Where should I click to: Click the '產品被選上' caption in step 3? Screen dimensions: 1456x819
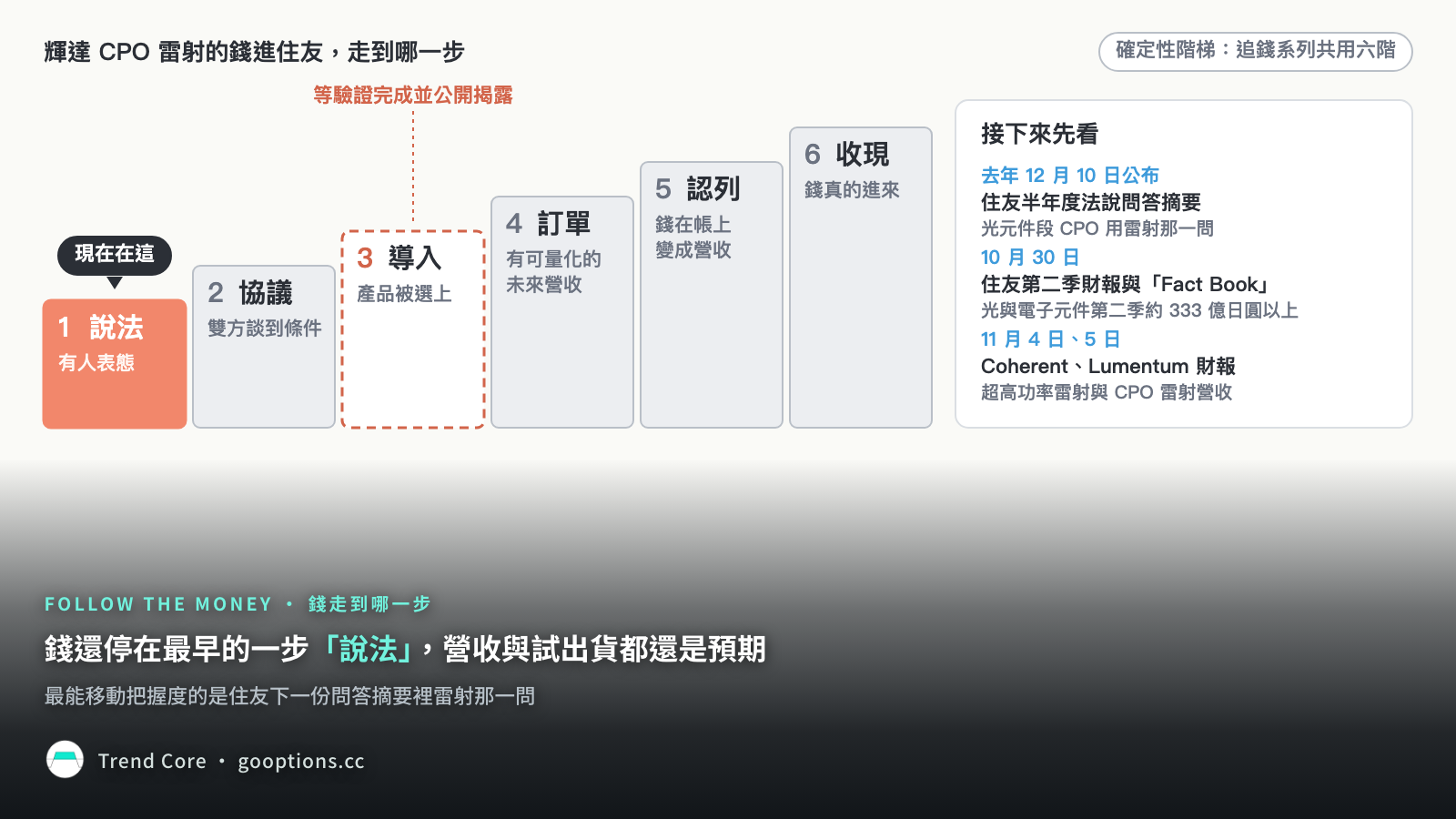[404, 293]
